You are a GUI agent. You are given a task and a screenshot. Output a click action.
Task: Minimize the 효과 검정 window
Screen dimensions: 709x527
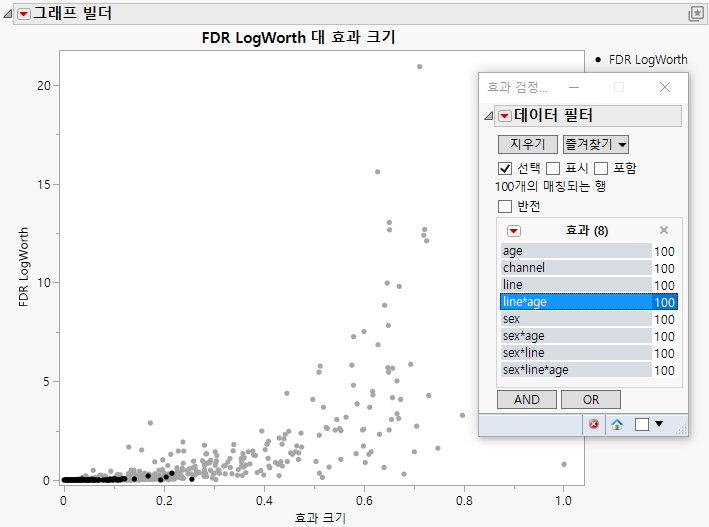click(574, 87)
